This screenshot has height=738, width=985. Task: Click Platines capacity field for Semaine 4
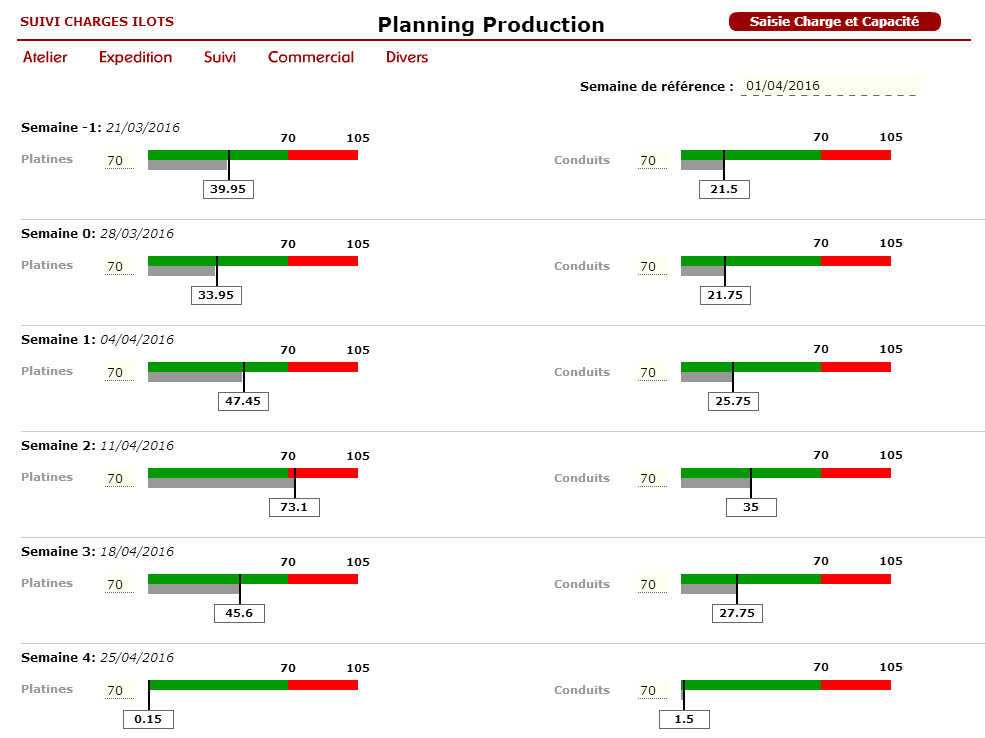(x=119, y=690)
